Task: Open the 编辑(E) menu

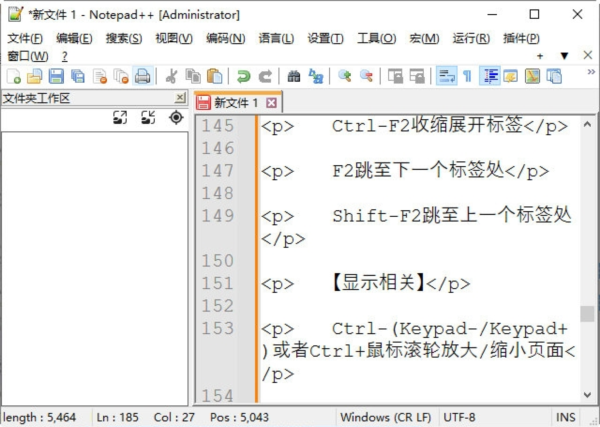Action: click(x=74, y=38)
